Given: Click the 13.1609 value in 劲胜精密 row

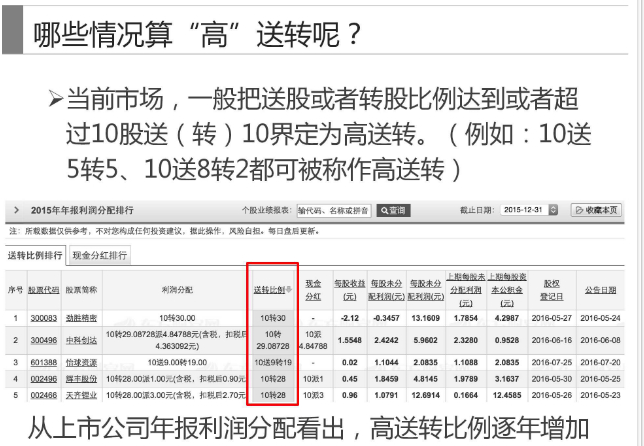Looking at the screenshot, I should [426, 318].
